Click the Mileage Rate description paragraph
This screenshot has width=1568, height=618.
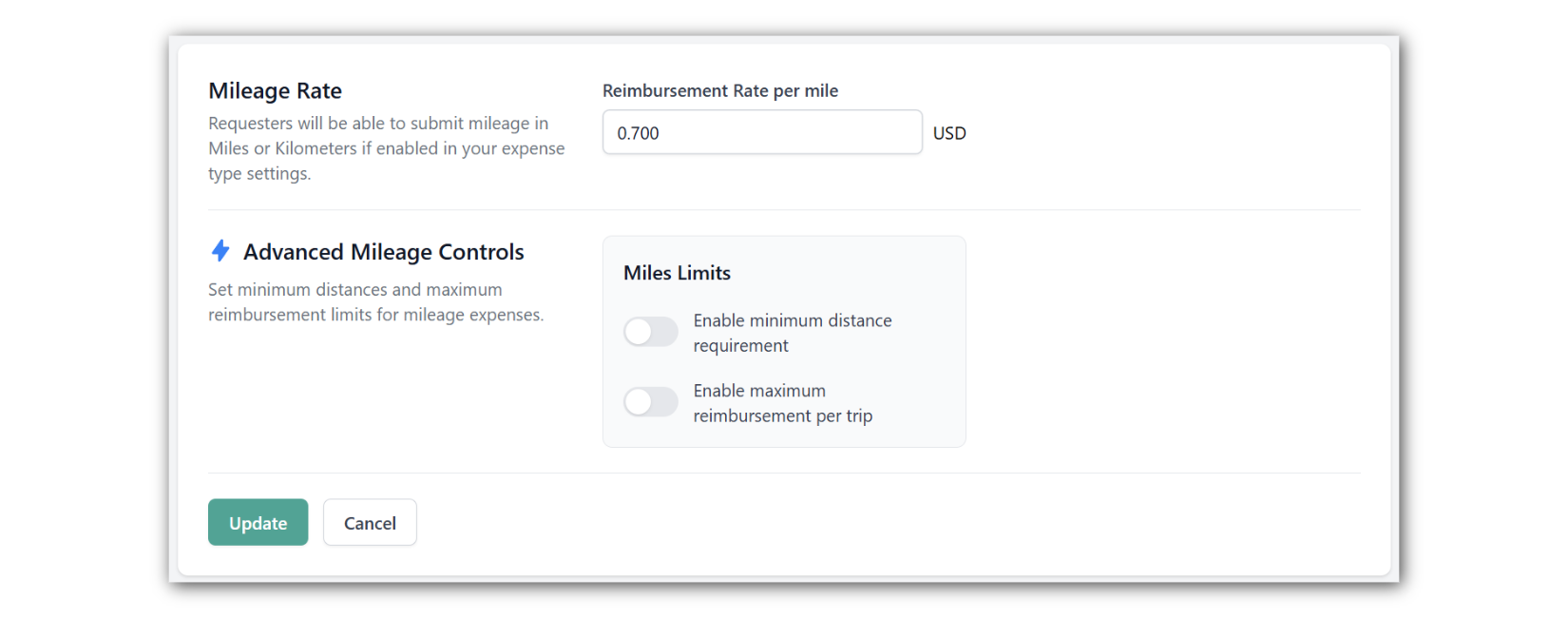387,148
